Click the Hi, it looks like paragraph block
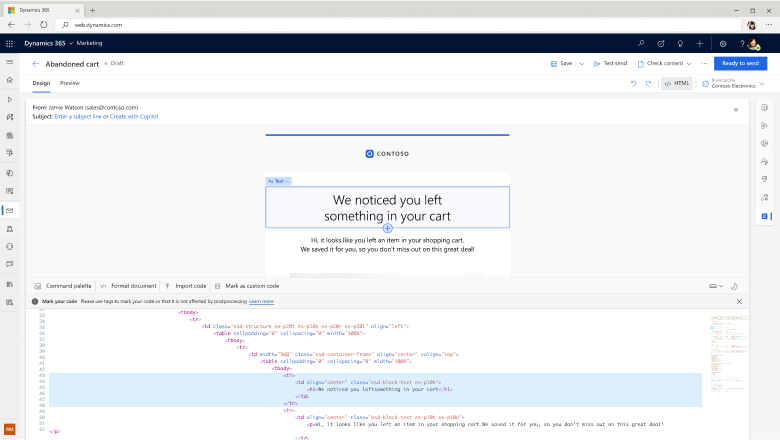 click(x=388, y=245)
